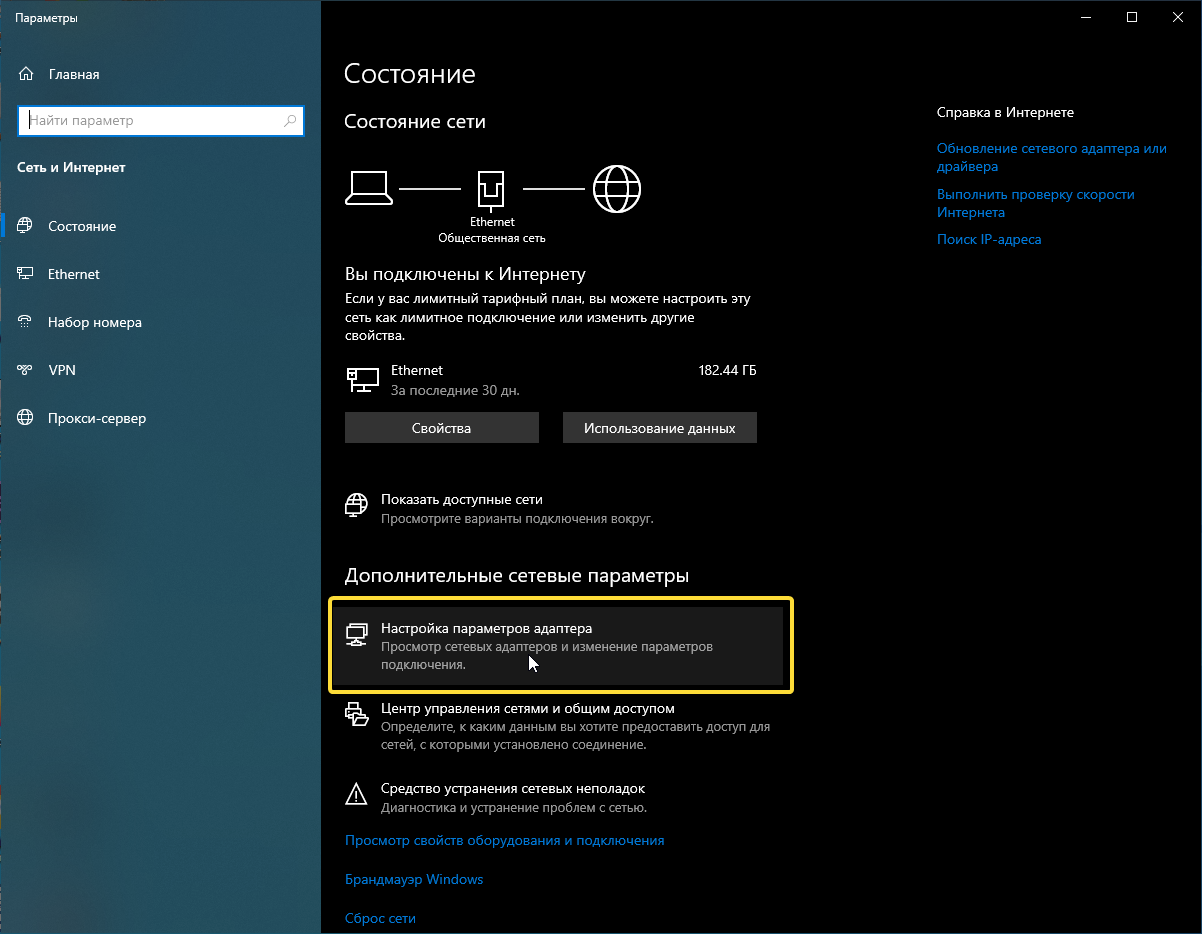This screenshot has height=934, width=1202.
Task: Click the Справка в Интернете heading
Action: [1005, 113]
